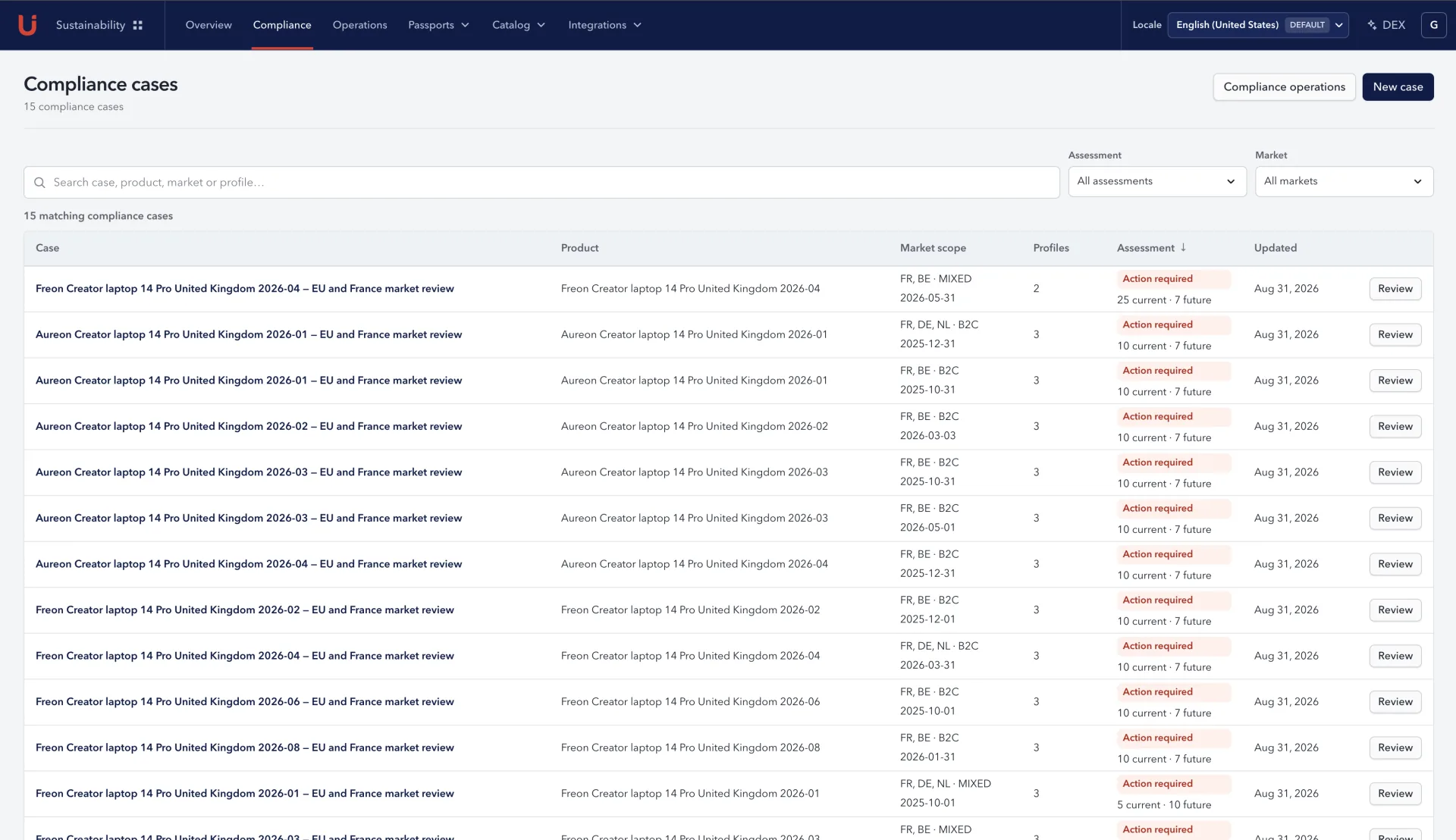The image size is (1456, 840).
Task: Open Freon 2026-06 EU and France market review link
Action: point(245,701)
